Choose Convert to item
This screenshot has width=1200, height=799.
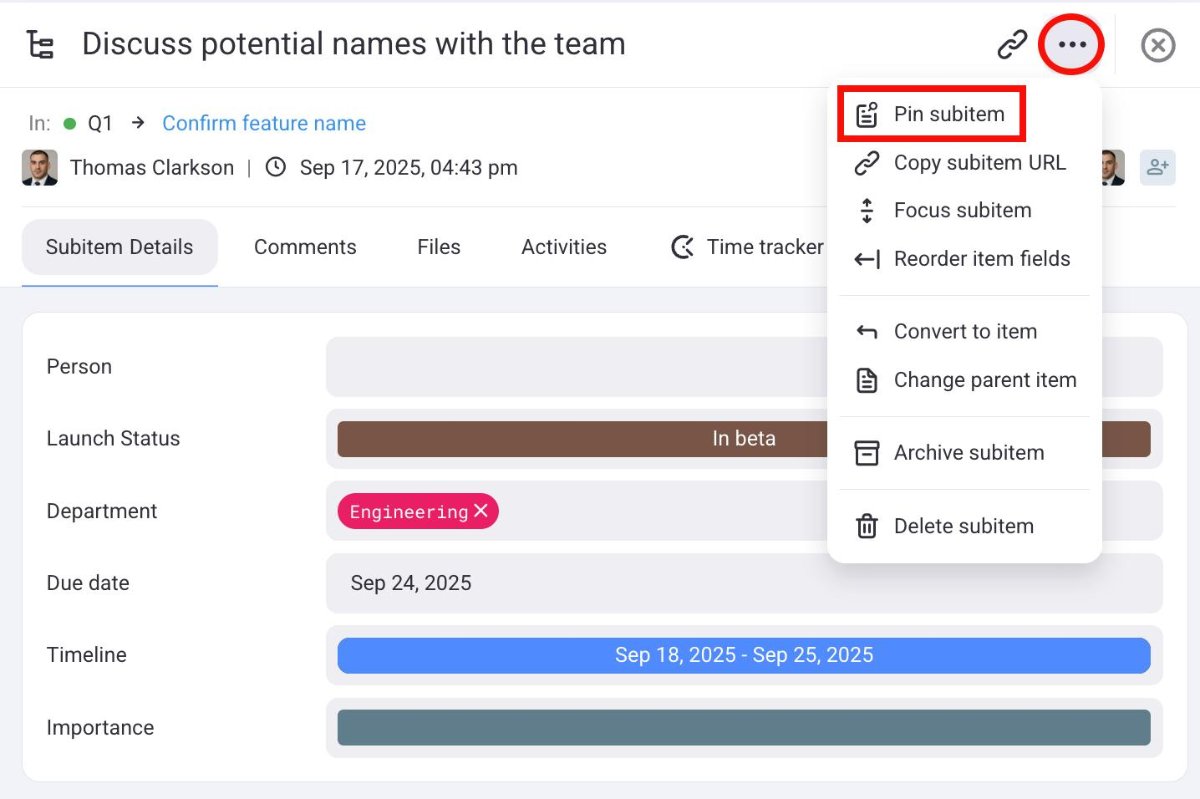pyautogui.click(x=964, y=332)
